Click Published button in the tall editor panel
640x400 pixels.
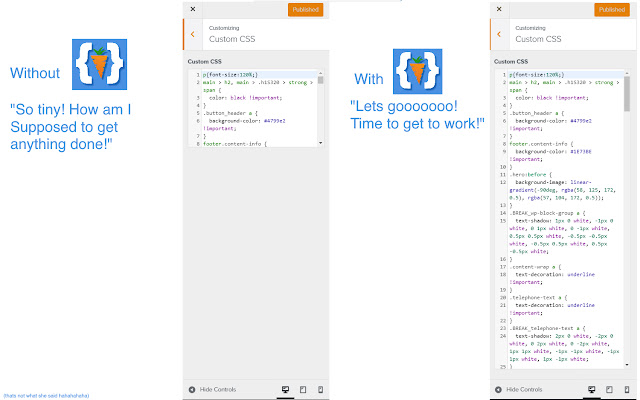coord(611,9)
